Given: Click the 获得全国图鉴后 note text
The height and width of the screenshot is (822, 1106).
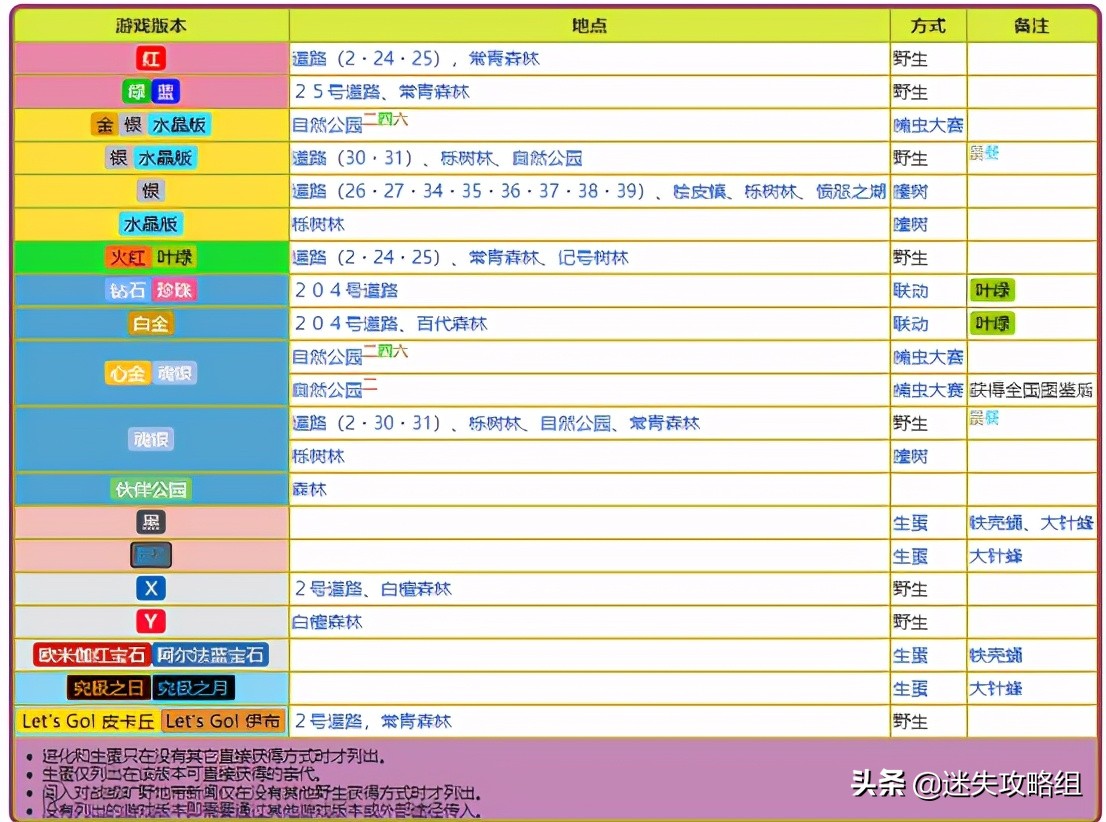Looking at the screenshot, I should pyautogui.click(x=1031, y=389).
